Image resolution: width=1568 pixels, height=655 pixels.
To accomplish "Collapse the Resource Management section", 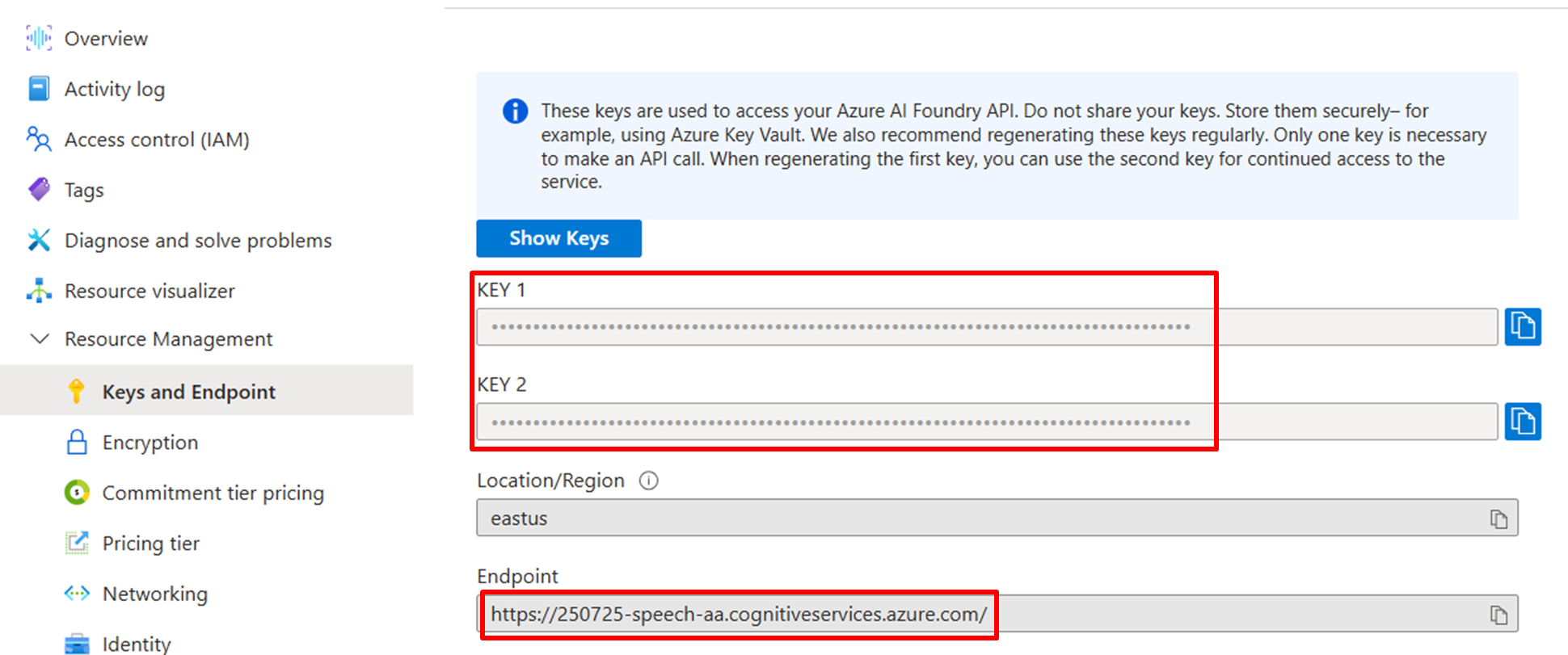I will pos(40,338).
